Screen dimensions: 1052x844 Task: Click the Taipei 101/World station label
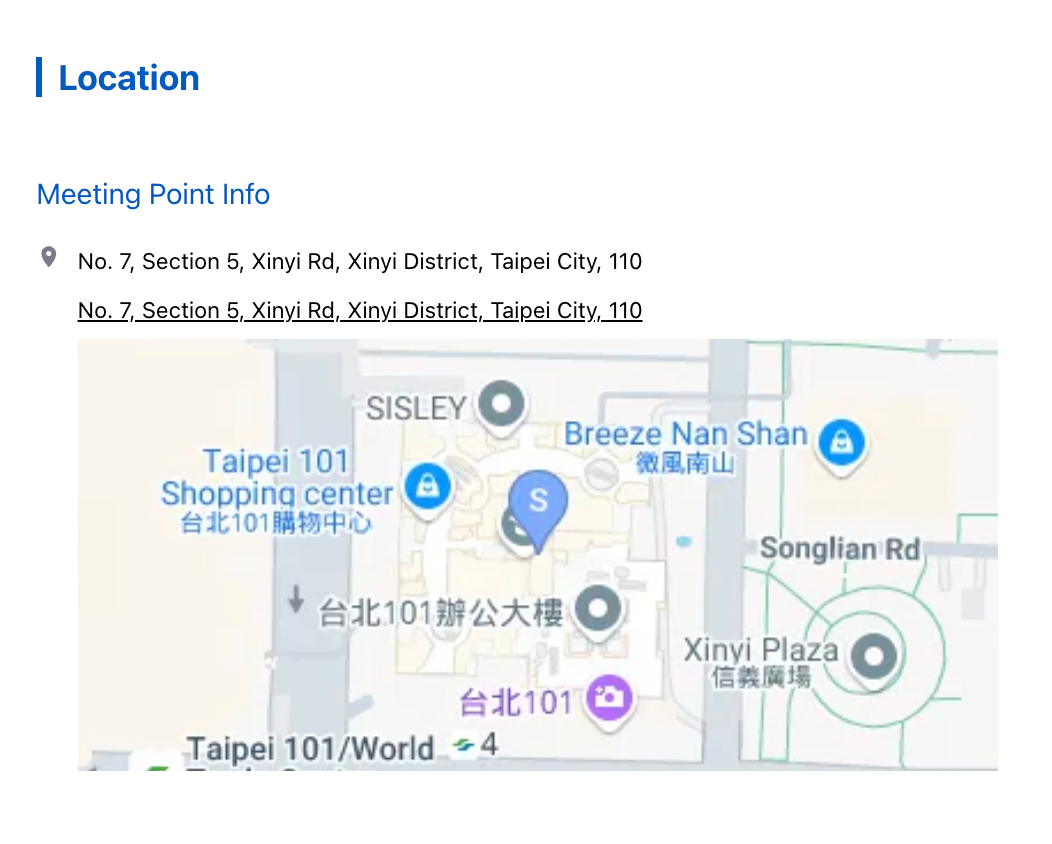[311, 749]
